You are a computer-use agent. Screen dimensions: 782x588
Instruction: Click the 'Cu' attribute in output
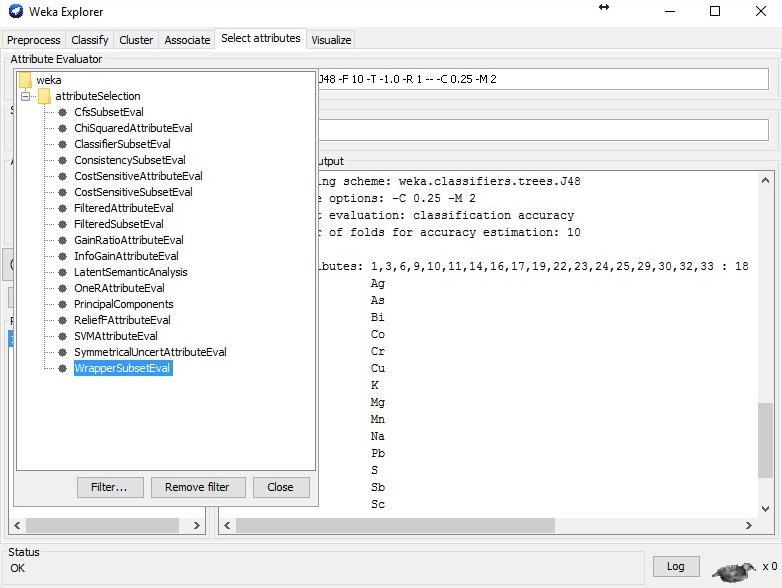[378, 368]
